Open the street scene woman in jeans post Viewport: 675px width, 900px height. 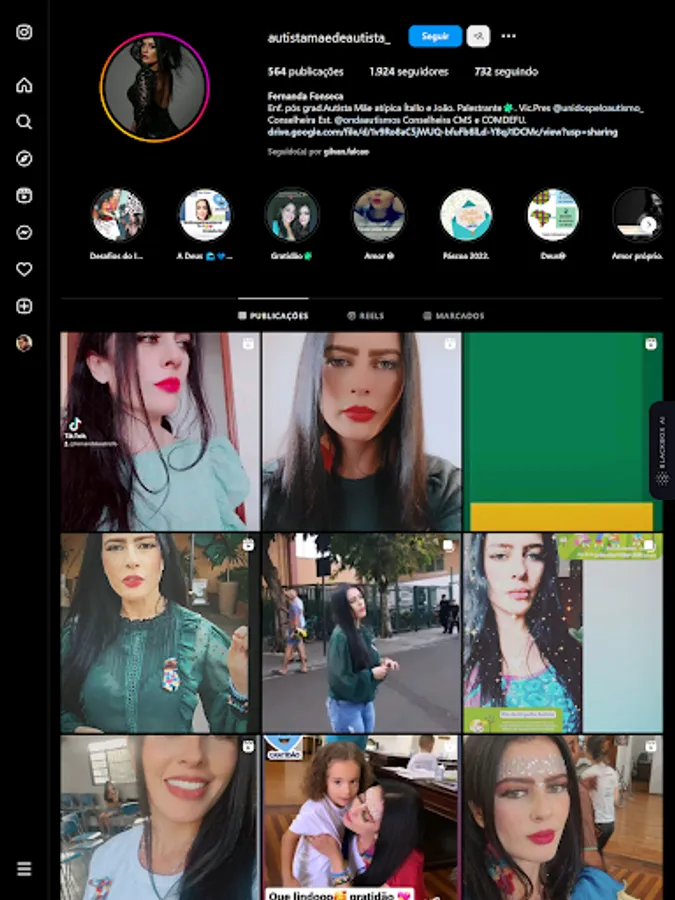pos(362,633)
